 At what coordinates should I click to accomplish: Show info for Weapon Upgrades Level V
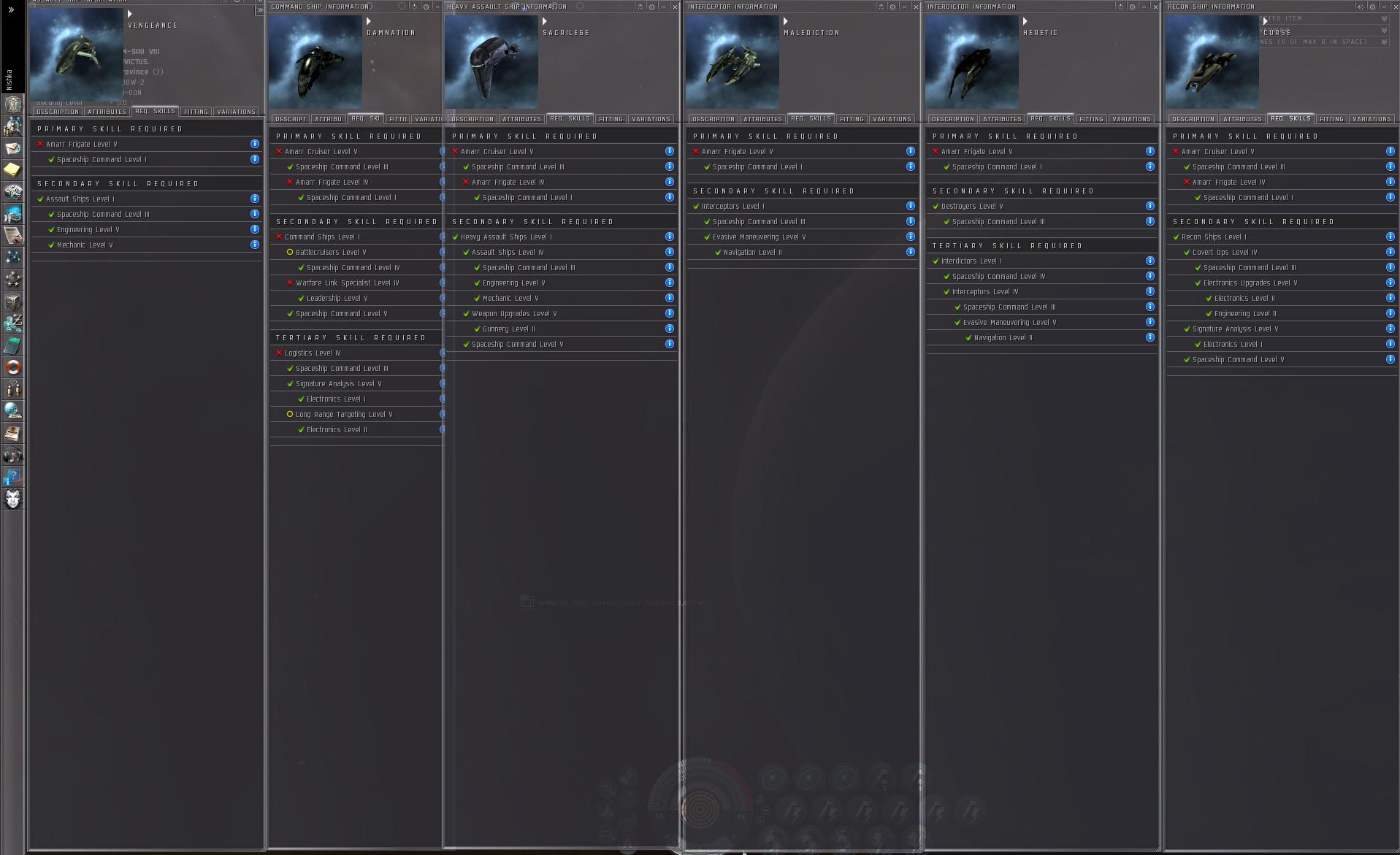pos(670,313)
